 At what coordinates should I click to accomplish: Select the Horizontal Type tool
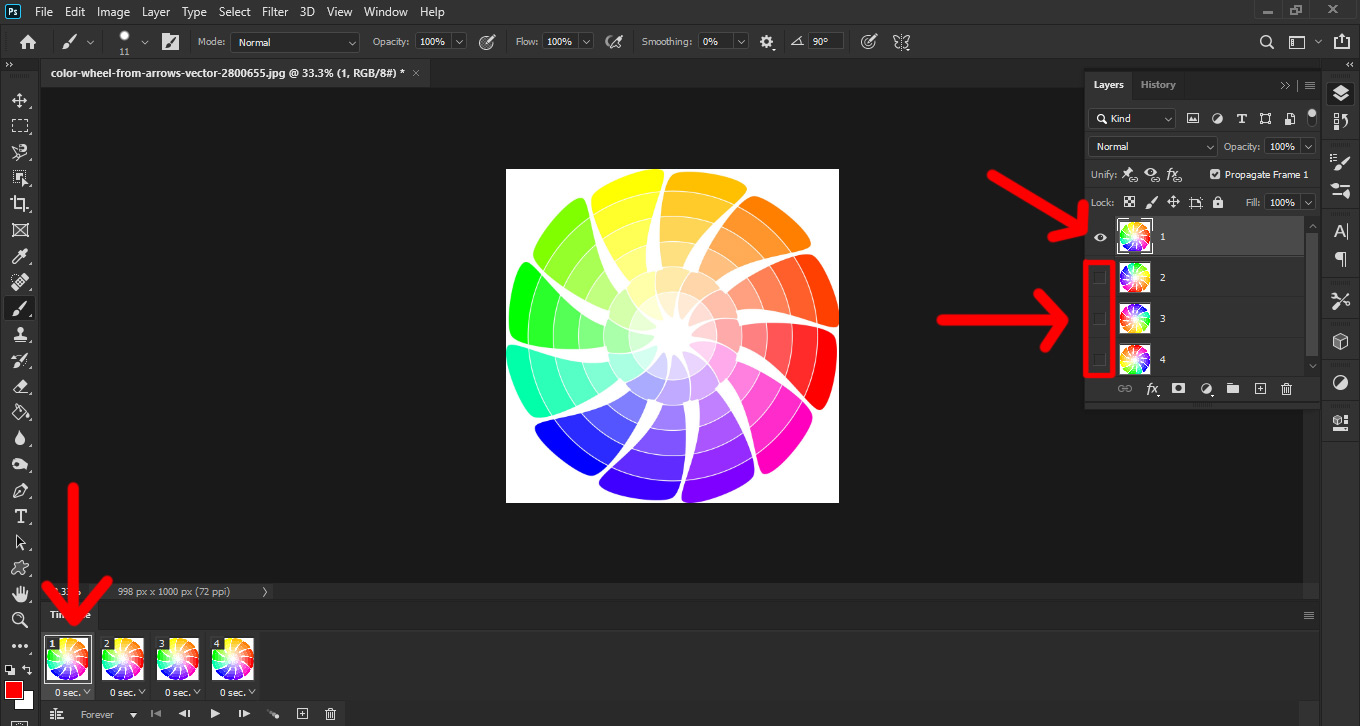point(19,516)
